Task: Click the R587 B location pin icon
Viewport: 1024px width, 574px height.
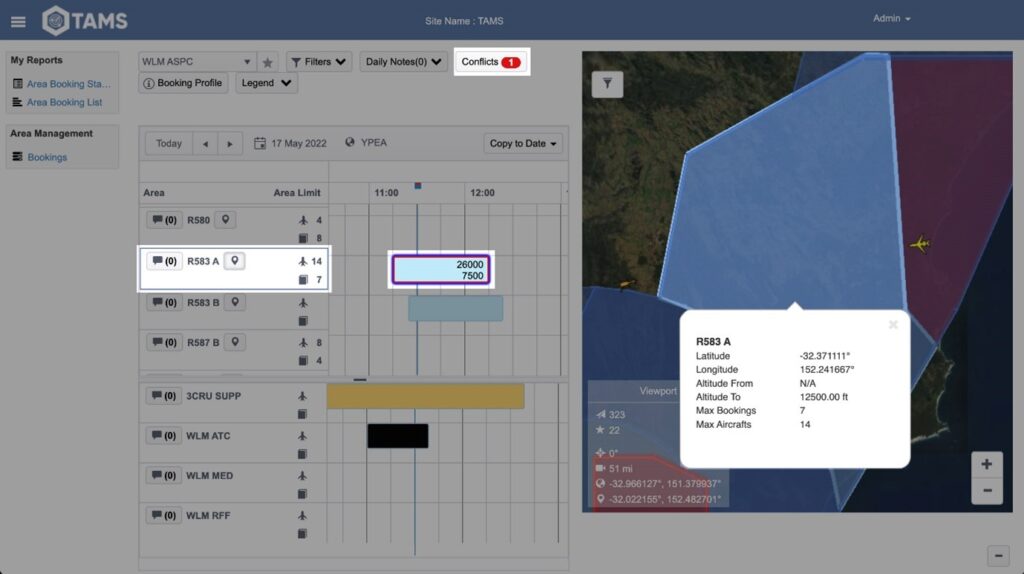Action: coord(235,342)
